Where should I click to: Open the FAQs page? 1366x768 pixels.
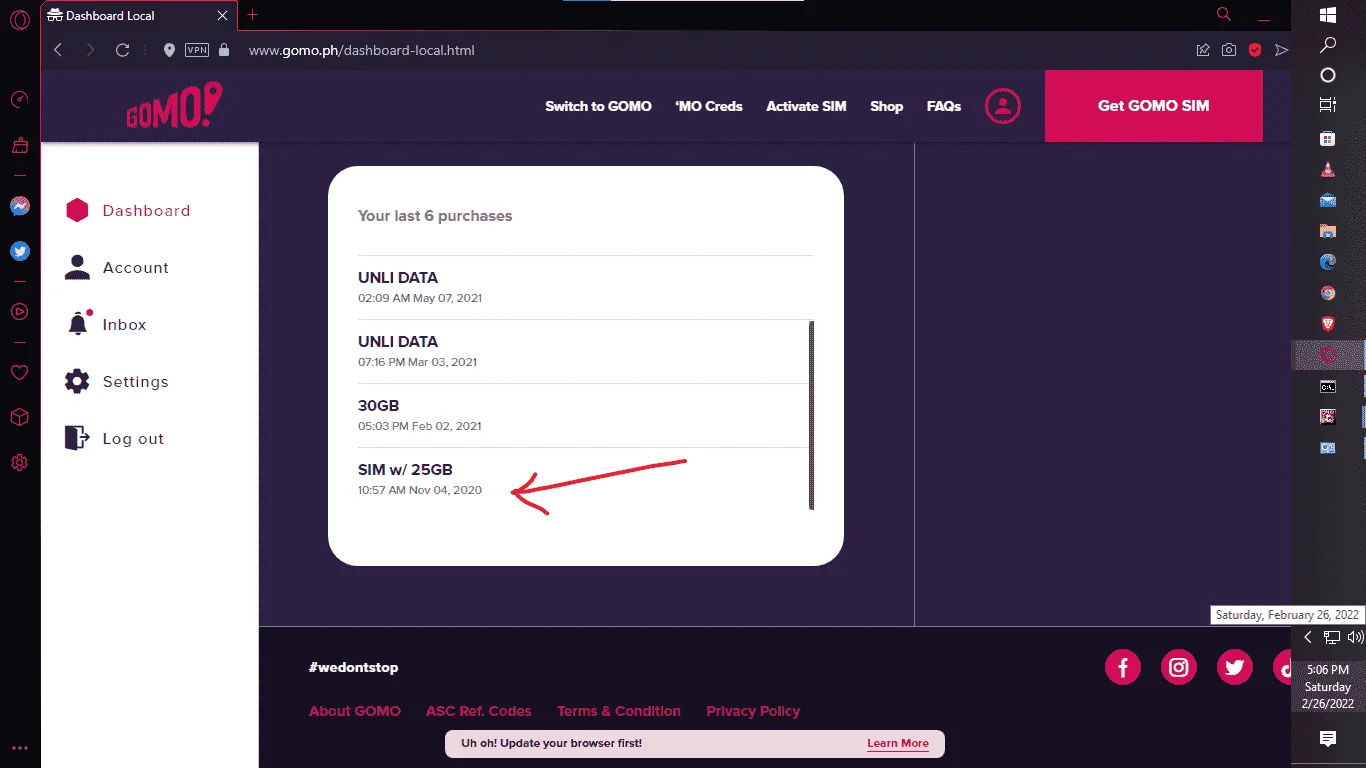coord(944,106)
